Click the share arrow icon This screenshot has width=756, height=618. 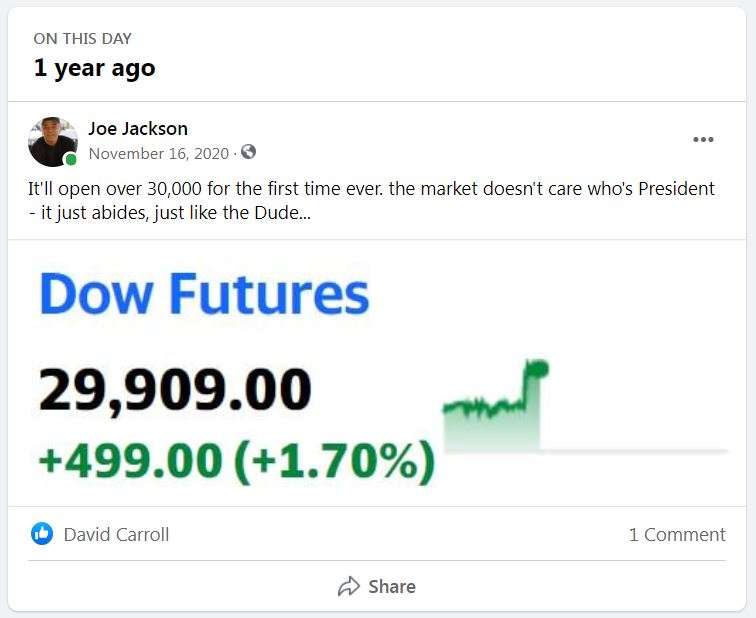(349, 586)
